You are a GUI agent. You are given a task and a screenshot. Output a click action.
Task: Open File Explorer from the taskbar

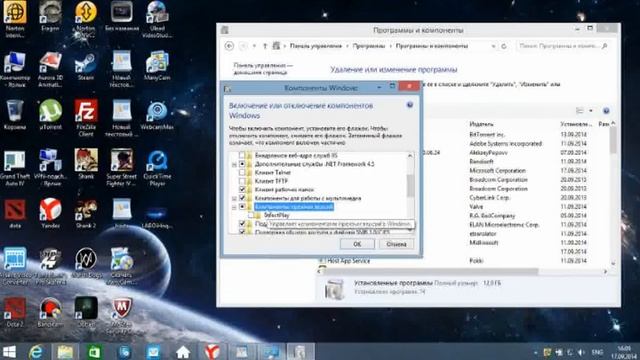[x=65, y=352]
